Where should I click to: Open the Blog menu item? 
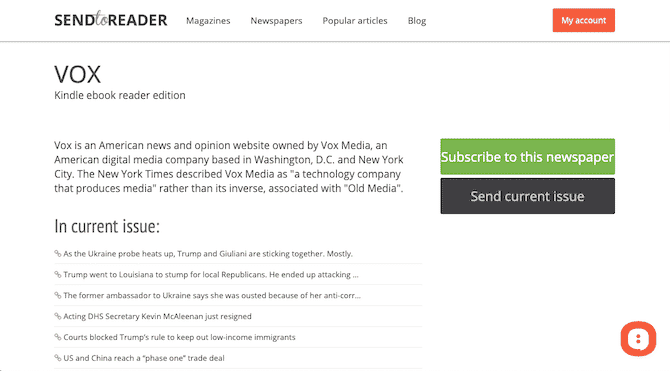pyautogui.click(x=417, y=21)
